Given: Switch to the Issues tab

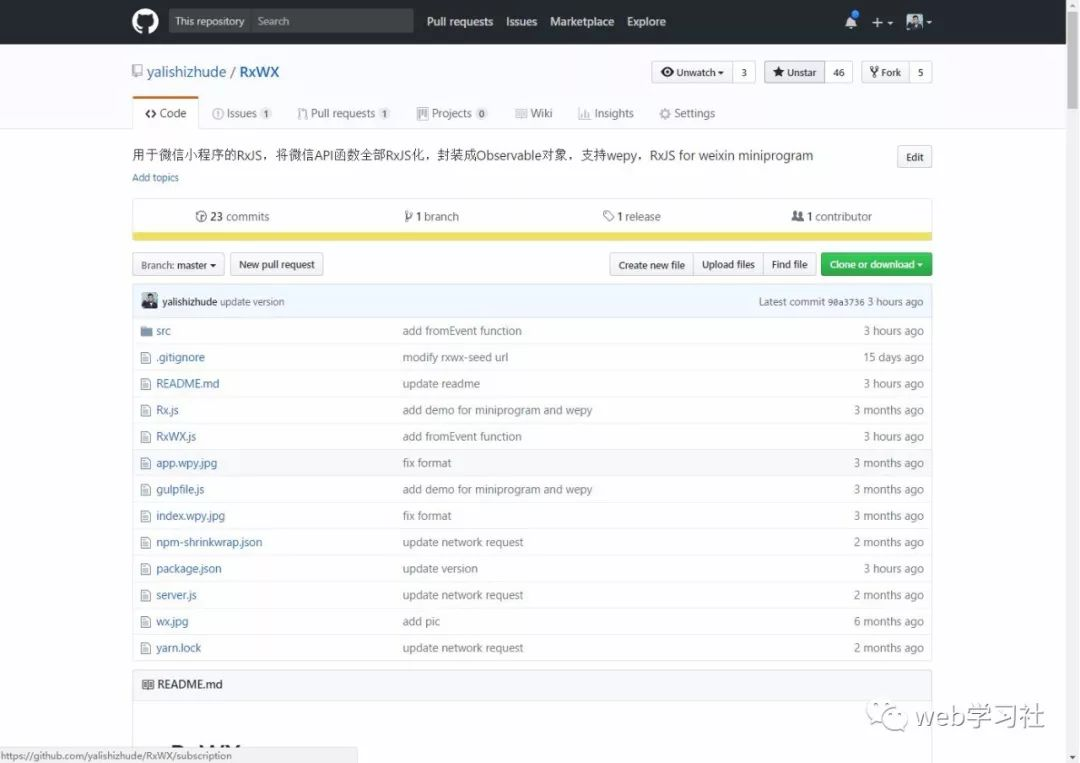Looking at the screenshot, I should pos(242,114).
